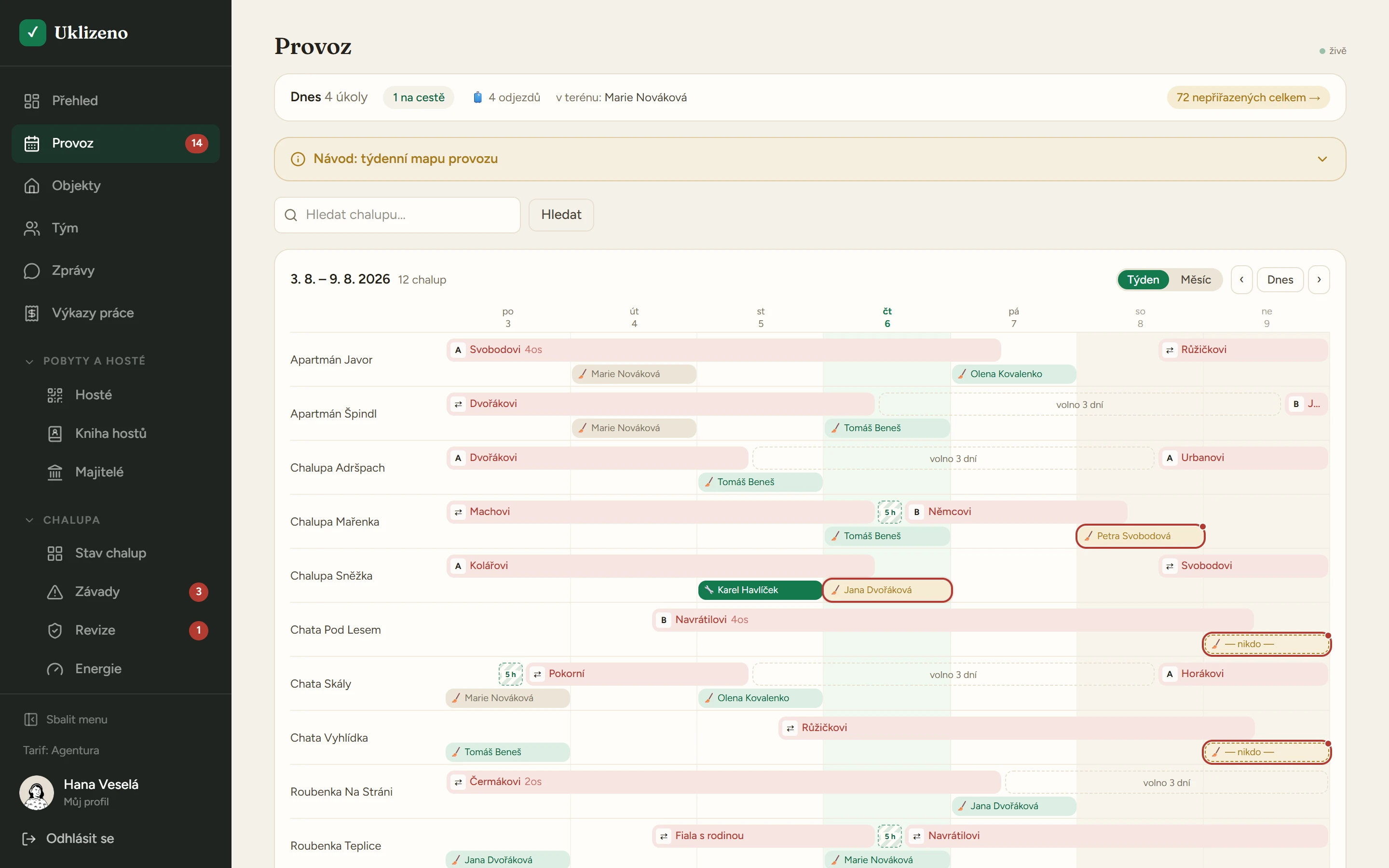The image size is (1389, 868).
Task: Open Přehled via its dashboard icon
Action: click(31, 101)
